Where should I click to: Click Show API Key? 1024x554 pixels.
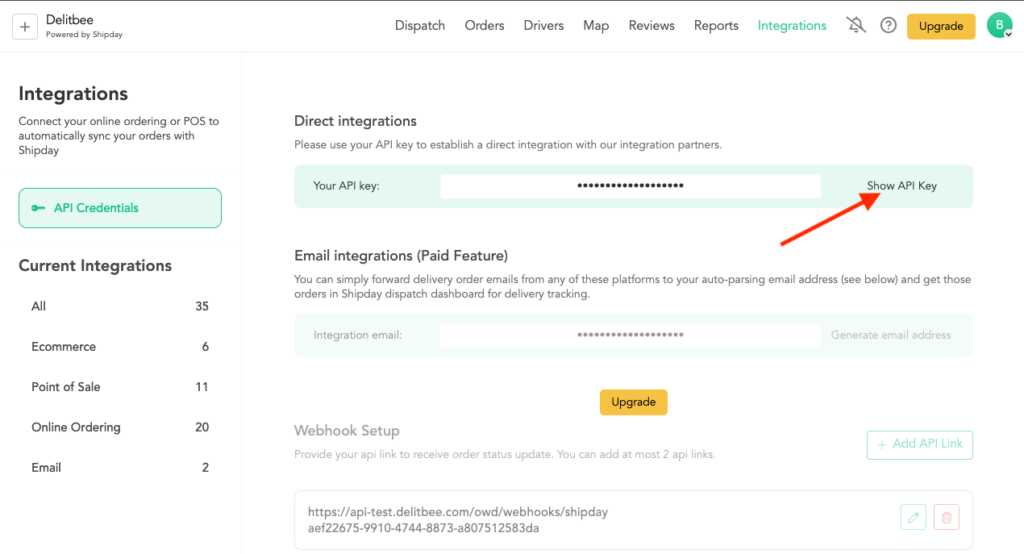pos(901,186)
